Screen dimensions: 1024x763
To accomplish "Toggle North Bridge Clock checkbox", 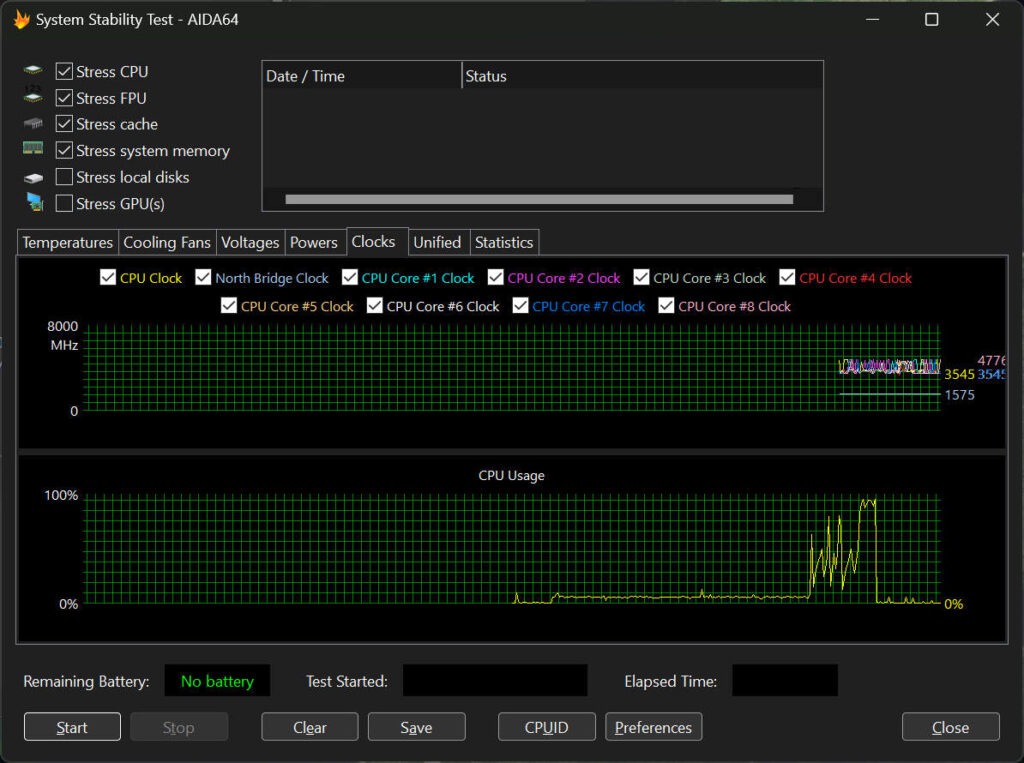I will click(203, 278).
